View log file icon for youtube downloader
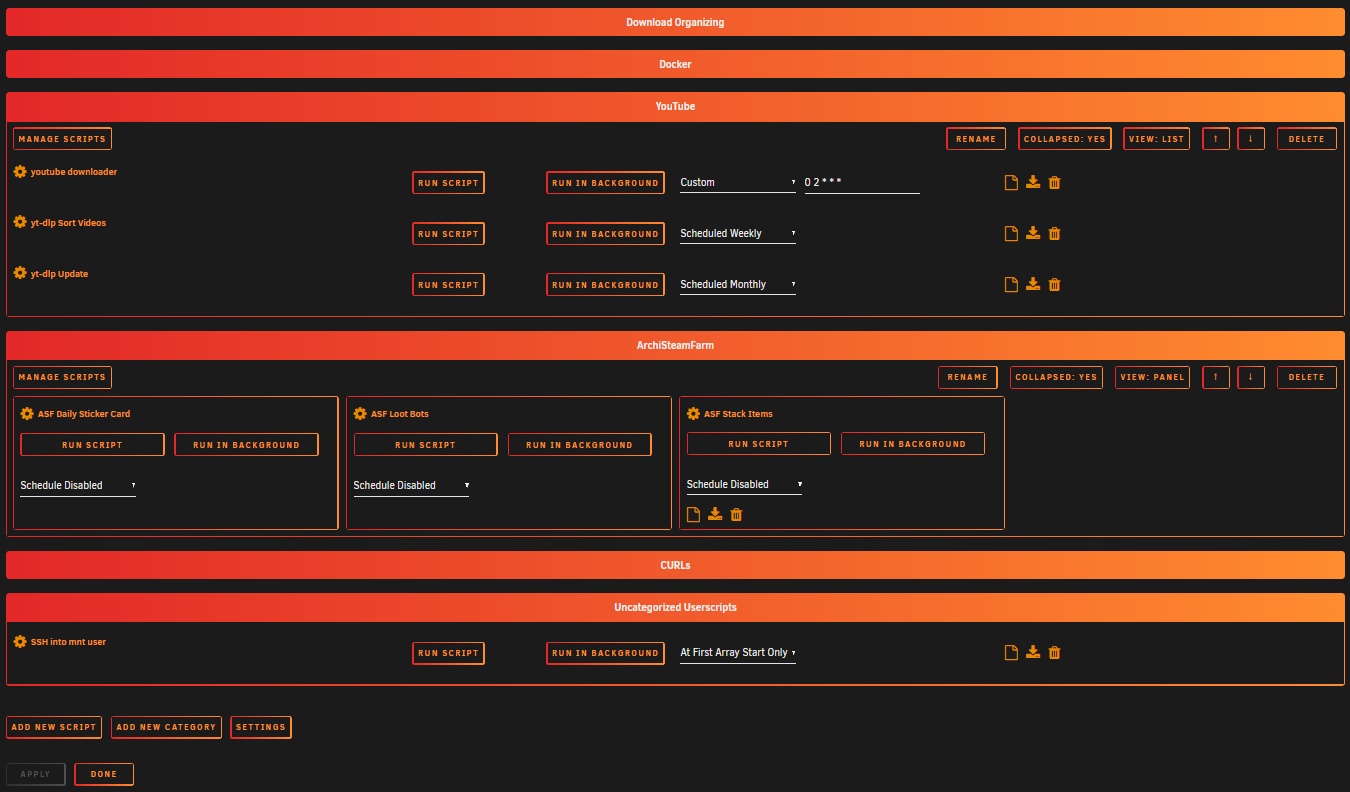 pyautogui.click(x=1011, y=182)
